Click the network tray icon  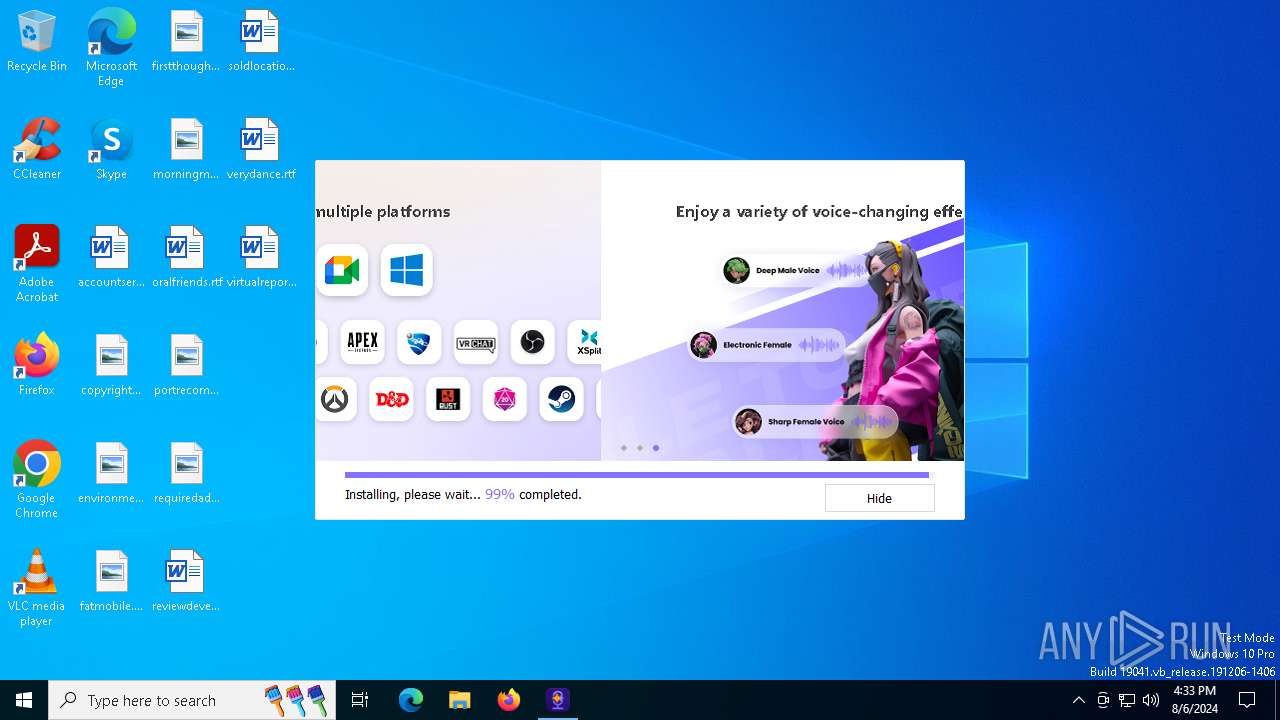[1127, 700]
